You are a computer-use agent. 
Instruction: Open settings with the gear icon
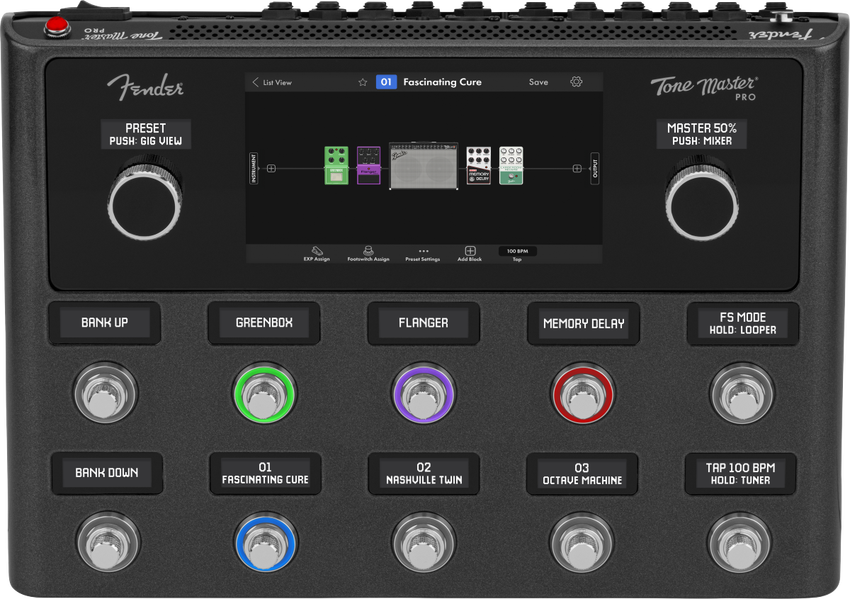[577, 81]
